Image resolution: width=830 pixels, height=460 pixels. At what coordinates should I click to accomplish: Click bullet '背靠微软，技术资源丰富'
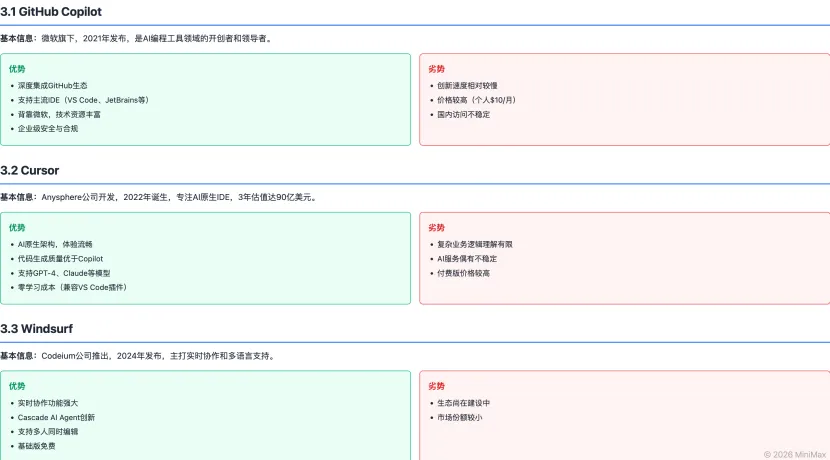(59, 114)
